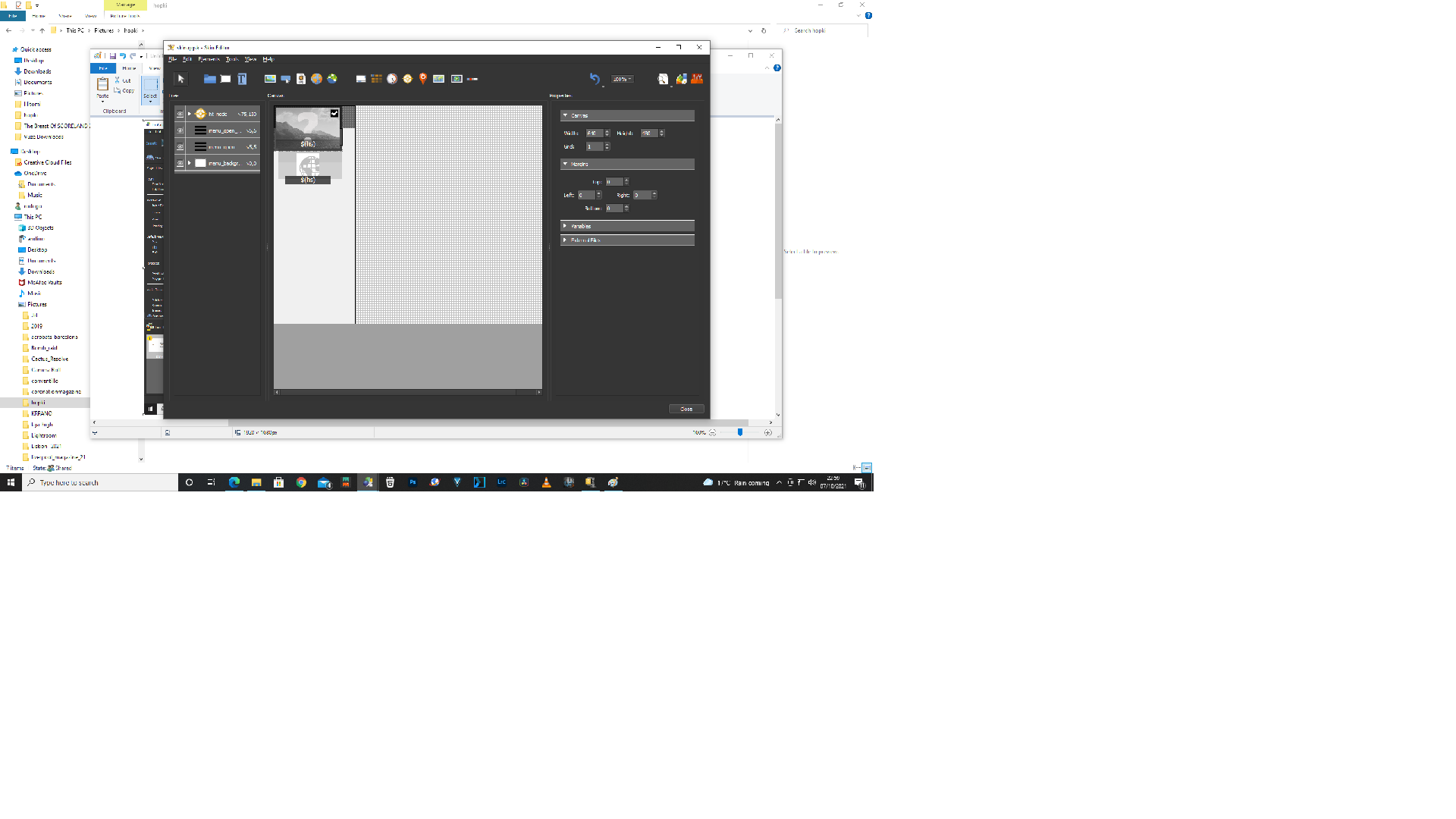Add the orange globe element
Screen dimensions: 1456x819
316,79
